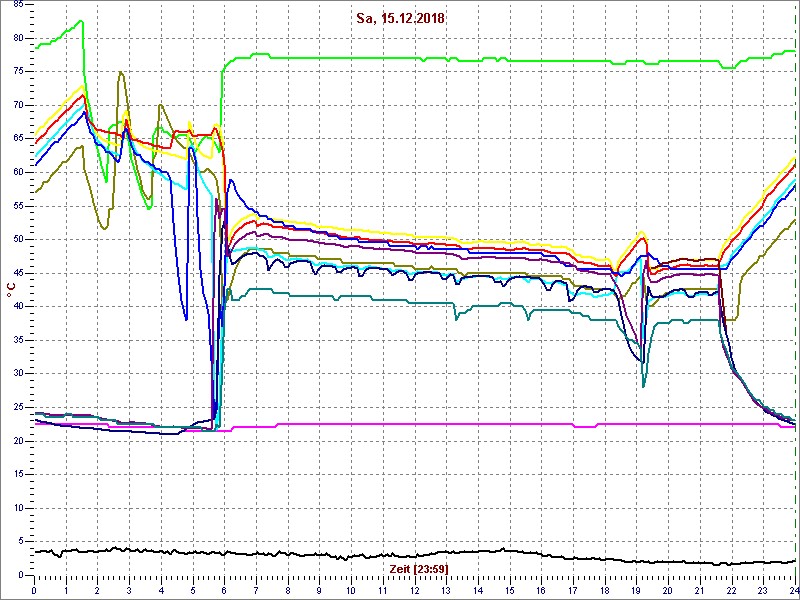800x600 pixels.
Task: Select the '80' tick on temperature axis
Action: 17,38
